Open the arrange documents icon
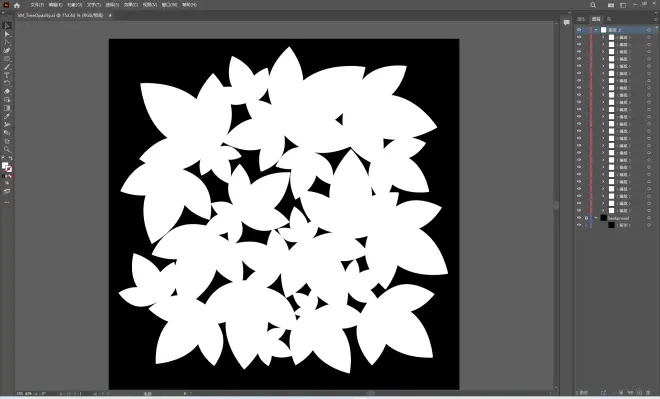The height and width of the screenshot is (399, 660). (x=611, y=5)
